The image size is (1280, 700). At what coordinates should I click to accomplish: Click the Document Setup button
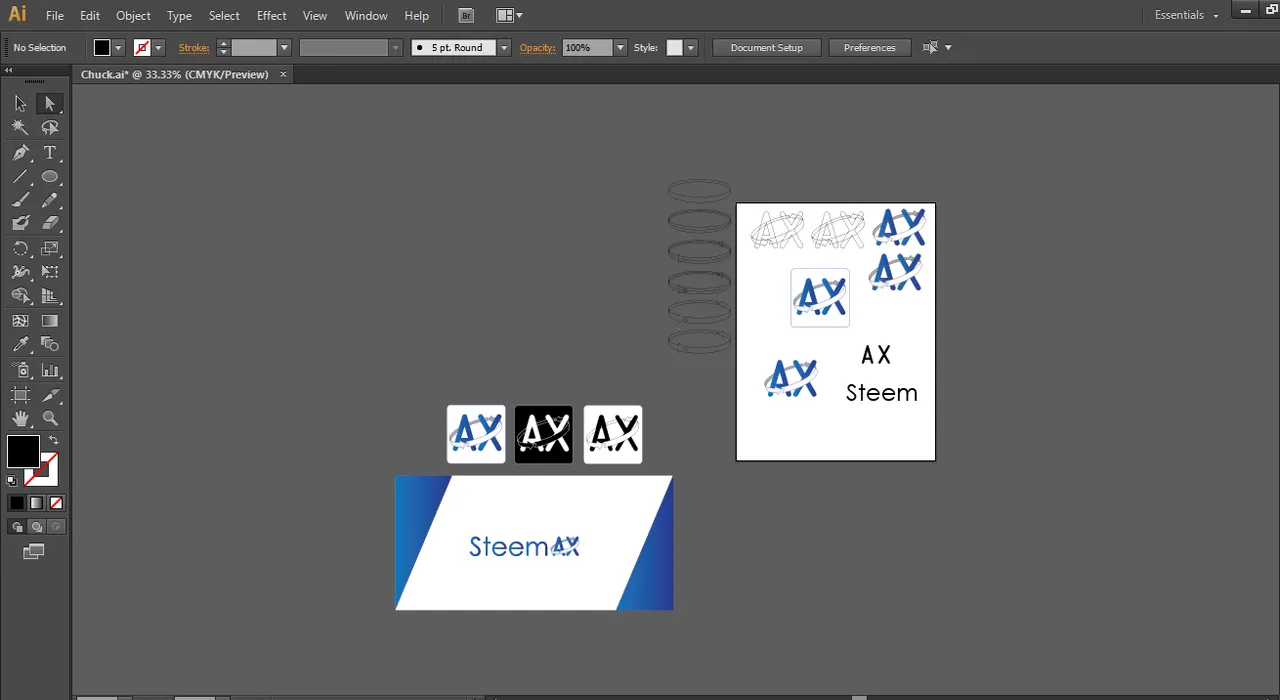(767, 48)
